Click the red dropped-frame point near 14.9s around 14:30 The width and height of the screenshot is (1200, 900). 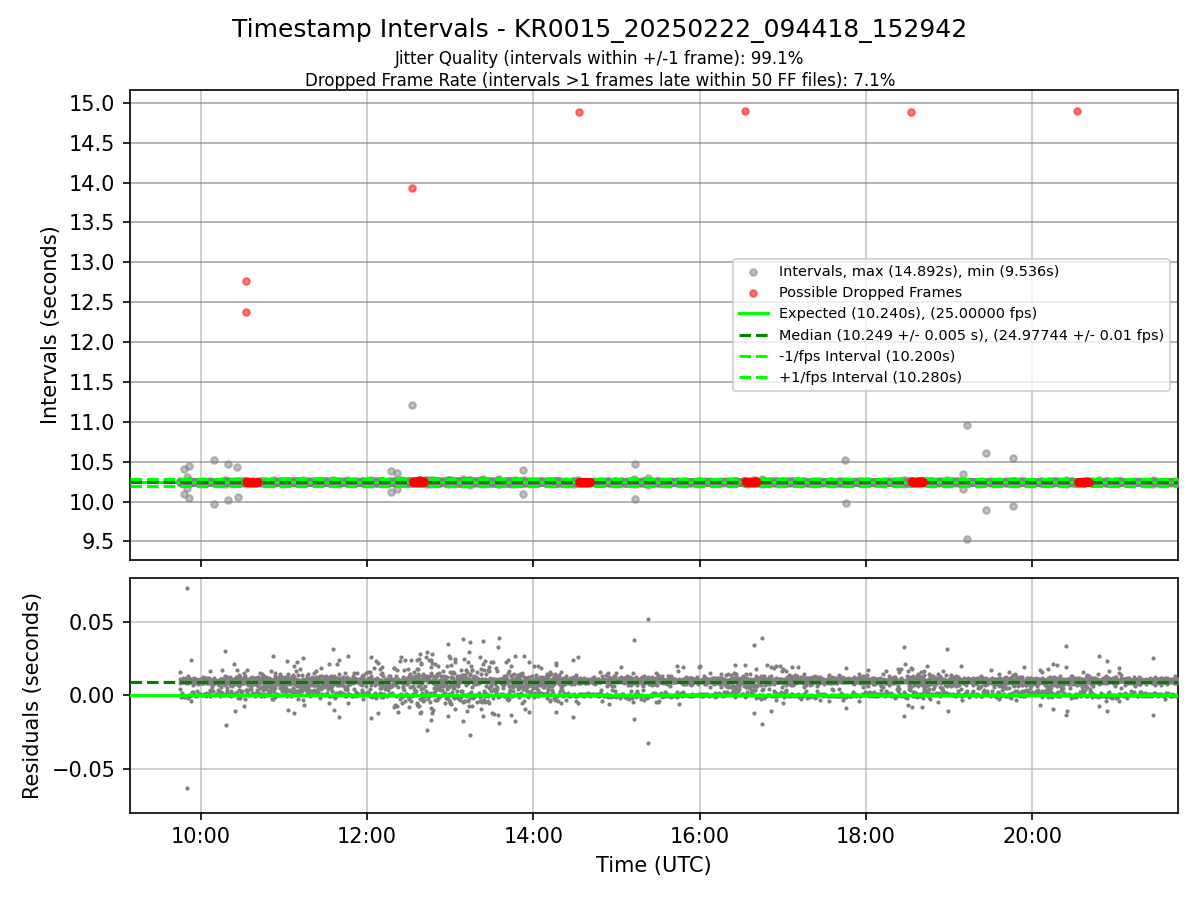(x=579, y=112)
